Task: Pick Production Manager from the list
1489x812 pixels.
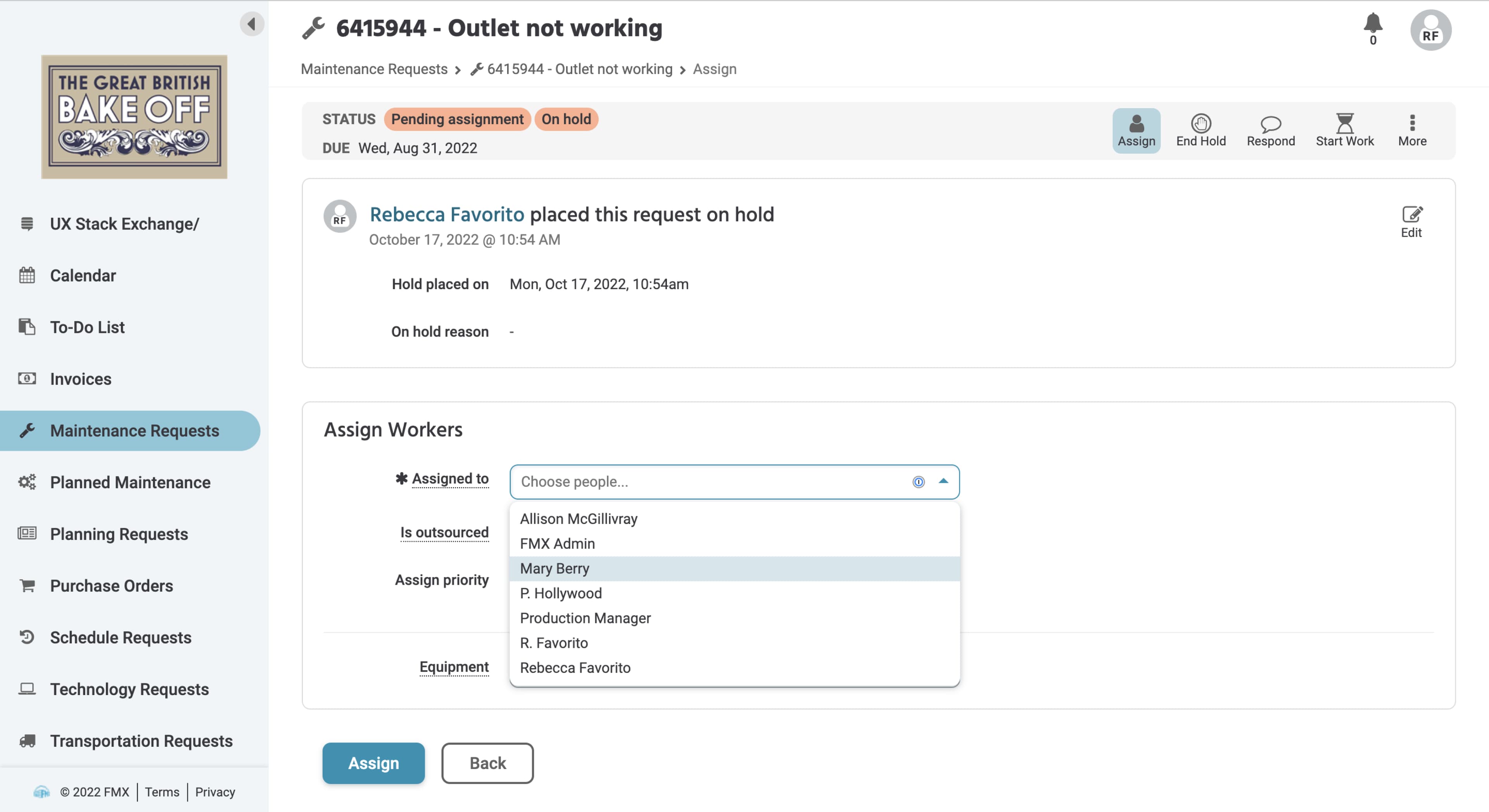Action: tap(585, 618)
